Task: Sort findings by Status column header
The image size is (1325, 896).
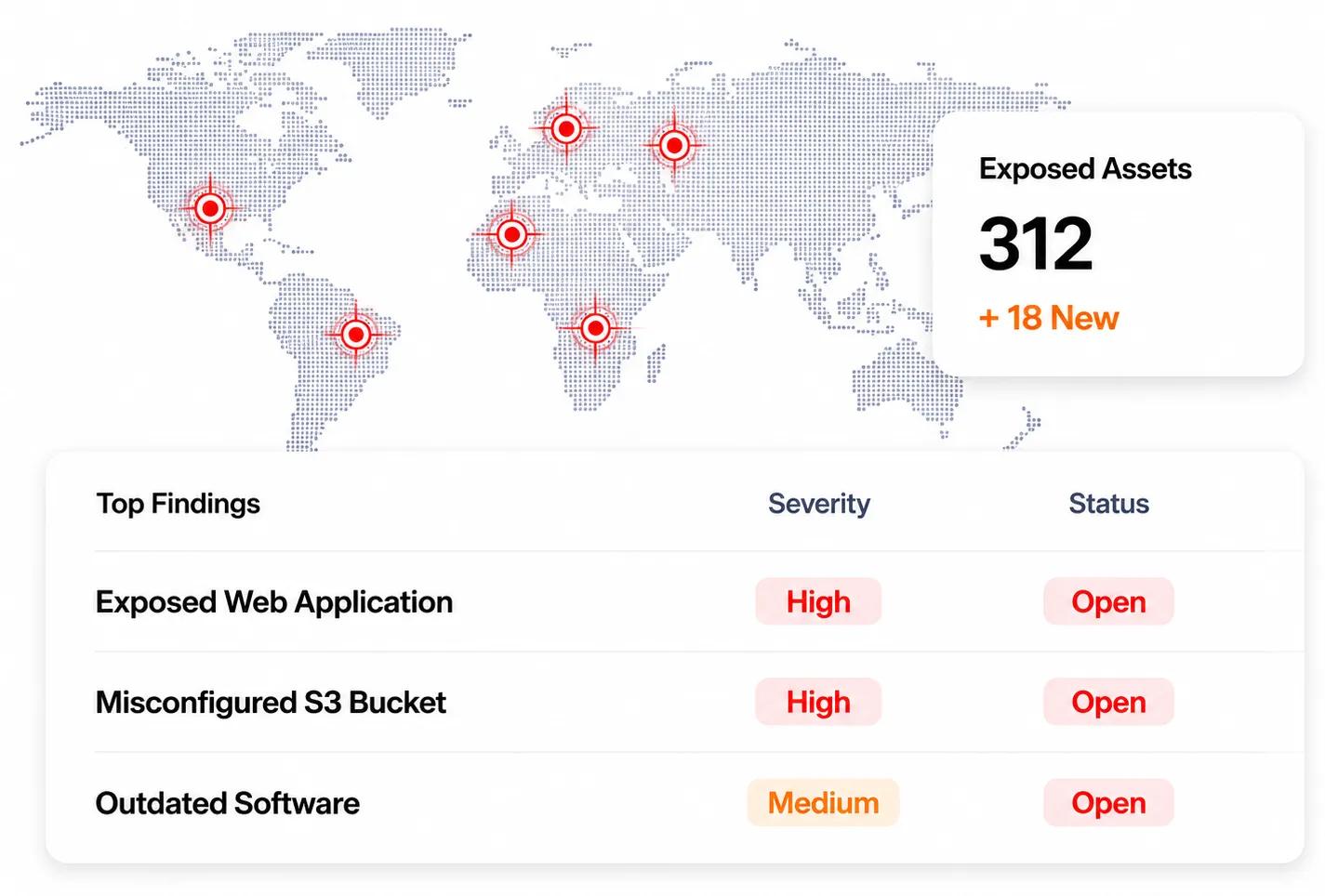Action: point(1108,504)
